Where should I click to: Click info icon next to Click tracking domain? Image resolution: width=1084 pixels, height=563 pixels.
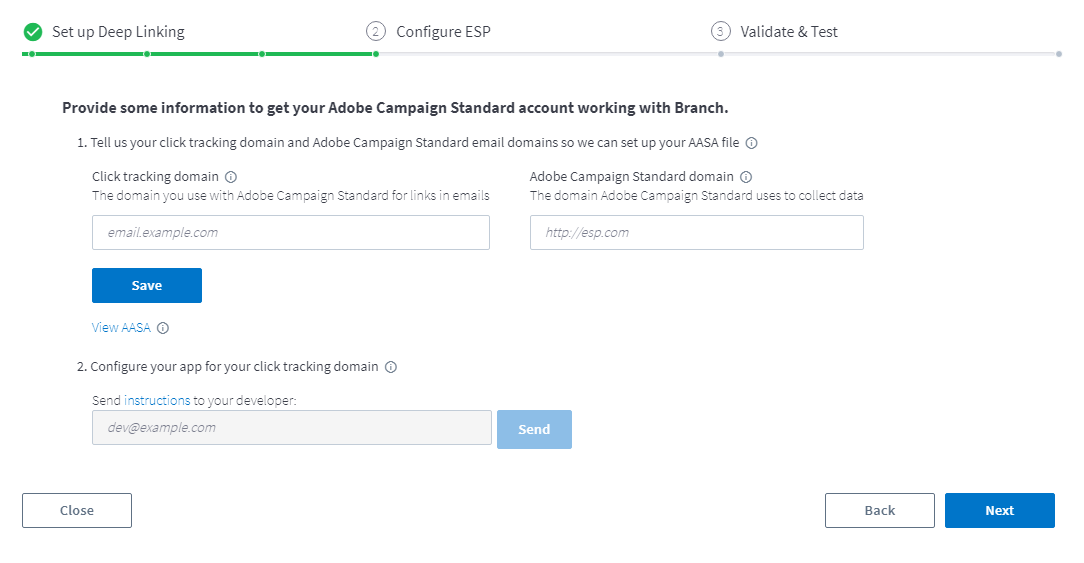[x=231, y=177]
